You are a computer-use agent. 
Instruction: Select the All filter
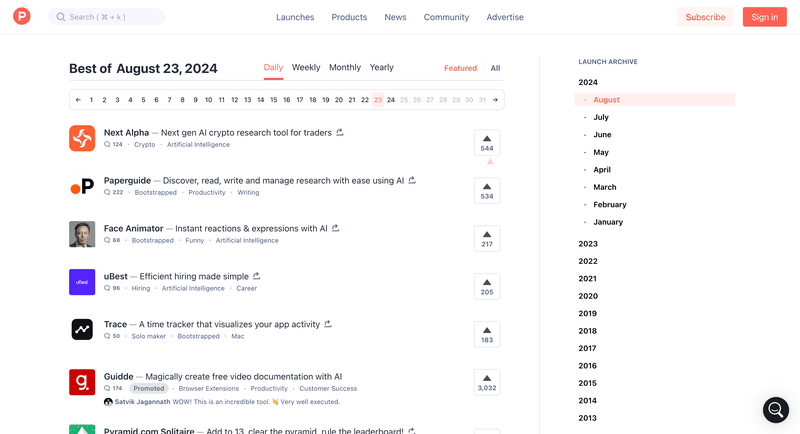(x=495, y=68)
